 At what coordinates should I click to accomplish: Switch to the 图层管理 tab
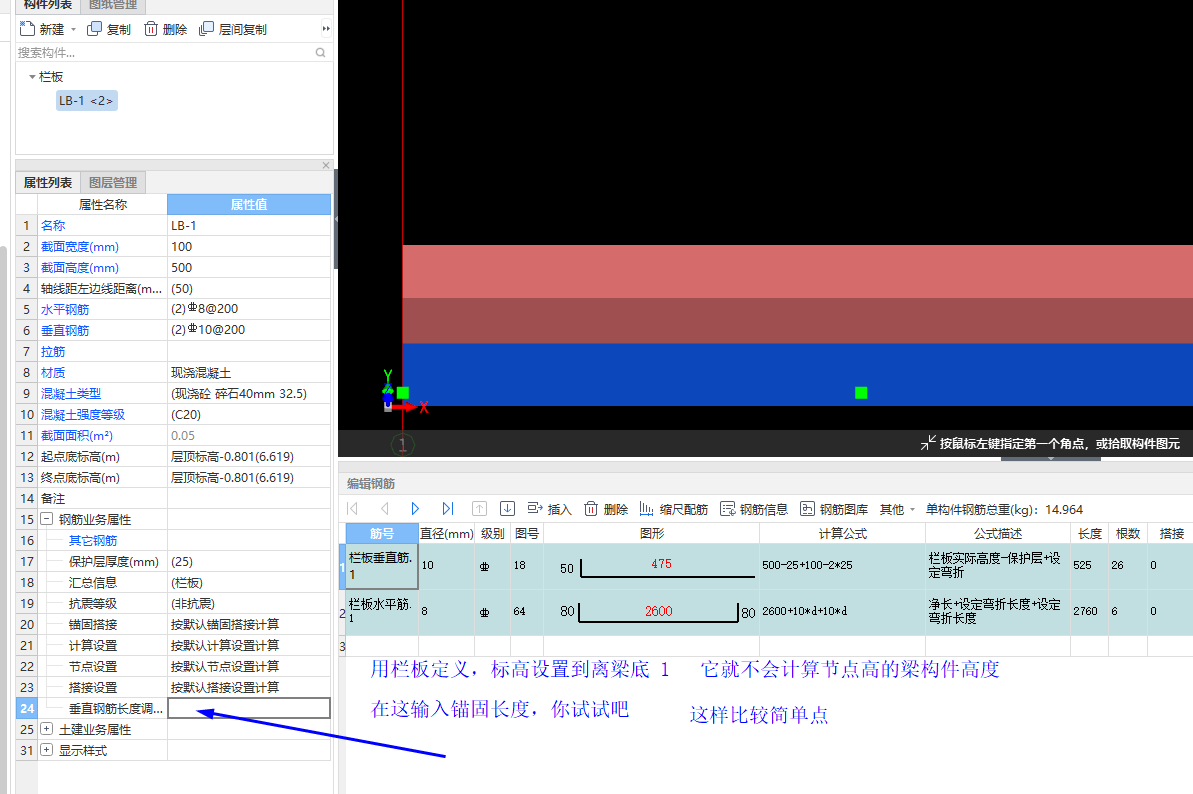(x=113, y=183)
